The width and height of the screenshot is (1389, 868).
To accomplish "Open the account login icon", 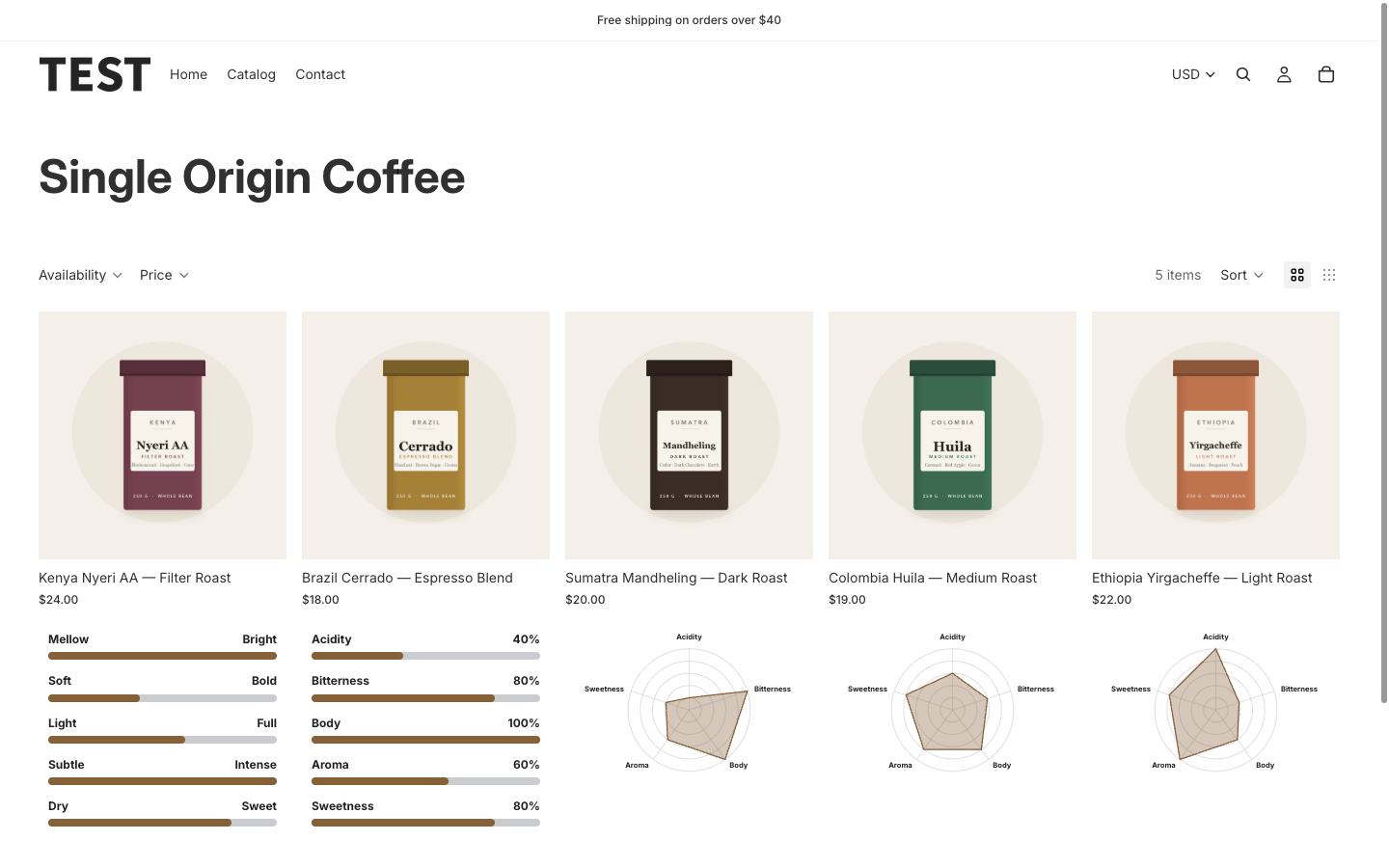I will click(x=1284, y=74).
